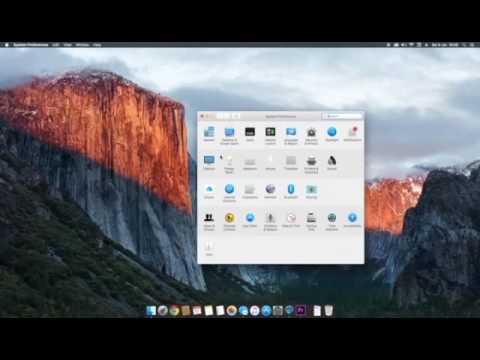Click the Show All grid button
The height and width of the screenshot is (360, 480).
coord(236,116)
